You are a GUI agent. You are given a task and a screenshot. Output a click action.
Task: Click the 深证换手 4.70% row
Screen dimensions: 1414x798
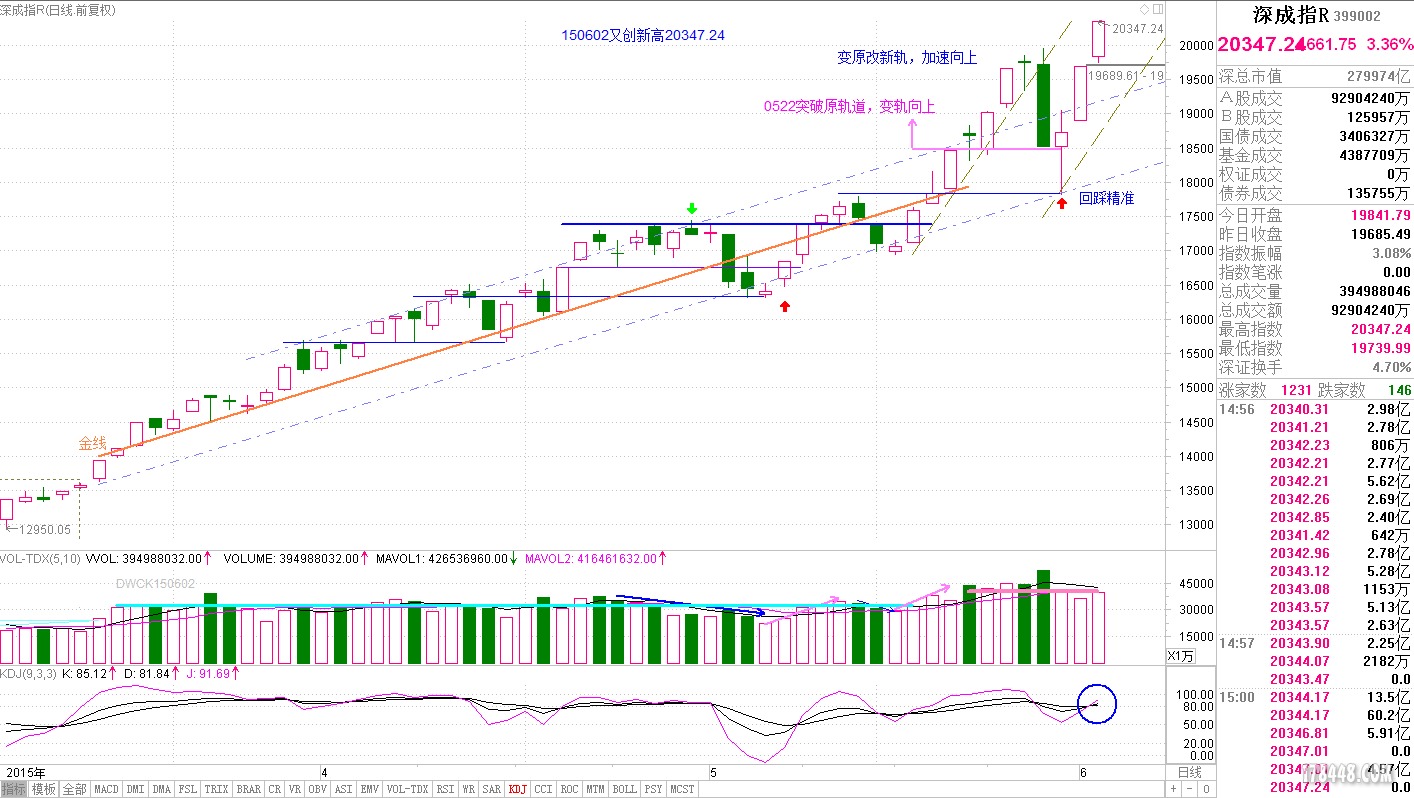1315,367
